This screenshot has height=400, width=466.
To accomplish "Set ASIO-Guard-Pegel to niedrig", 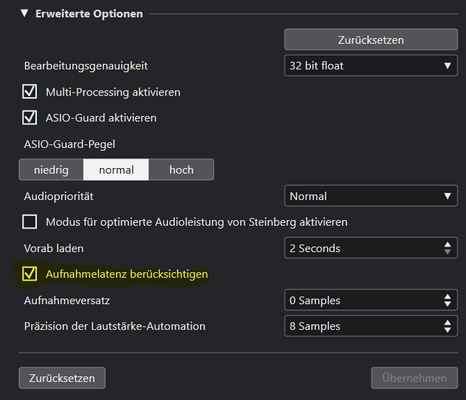I will pos(51,170).
